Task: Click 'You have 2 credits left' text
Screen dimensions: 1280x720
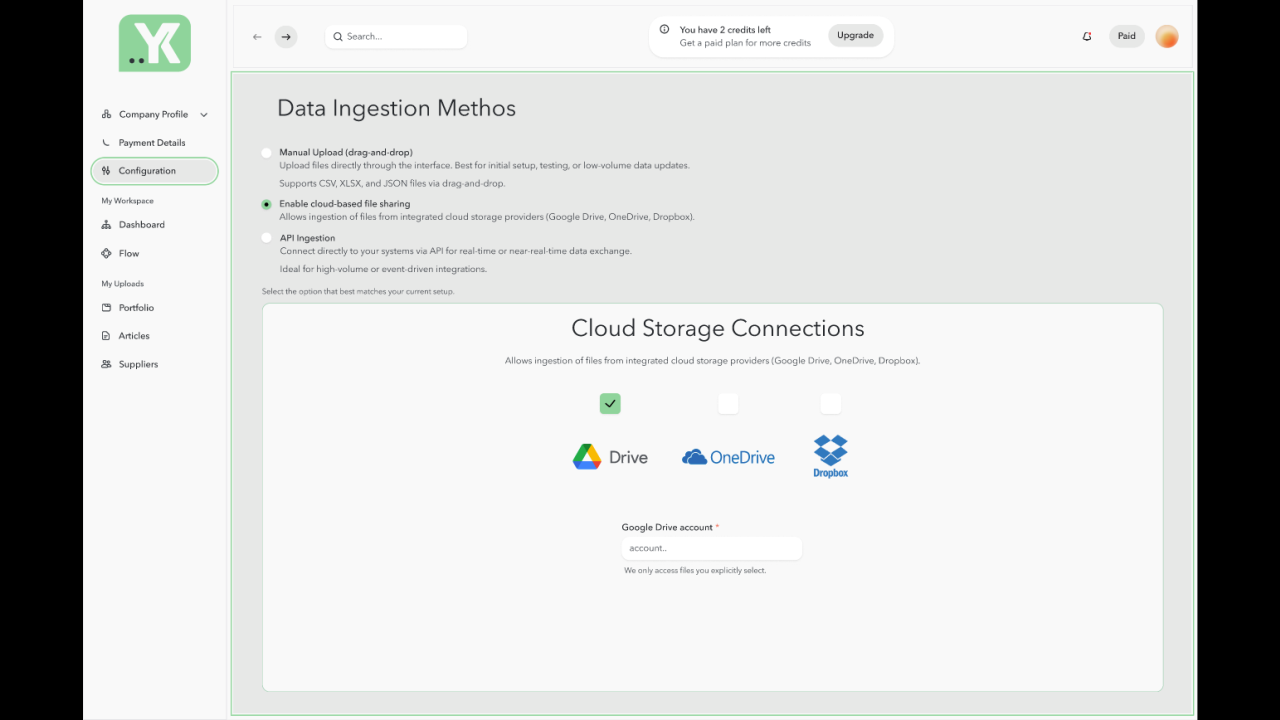Action: point(725,30)
